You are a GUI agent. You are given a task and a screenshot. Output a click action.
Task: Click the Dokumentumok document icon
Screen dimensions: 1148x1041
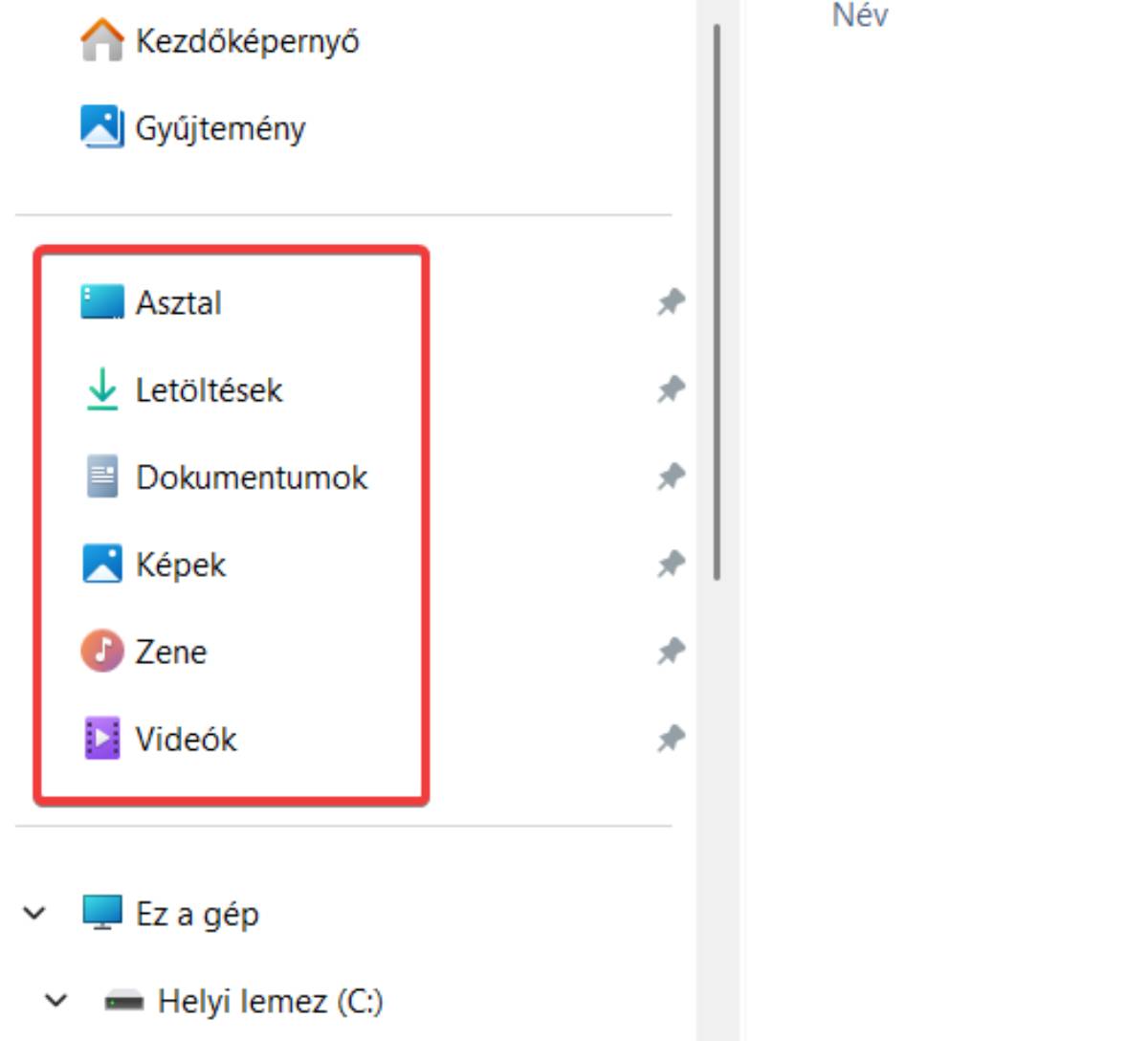[101, 476]
